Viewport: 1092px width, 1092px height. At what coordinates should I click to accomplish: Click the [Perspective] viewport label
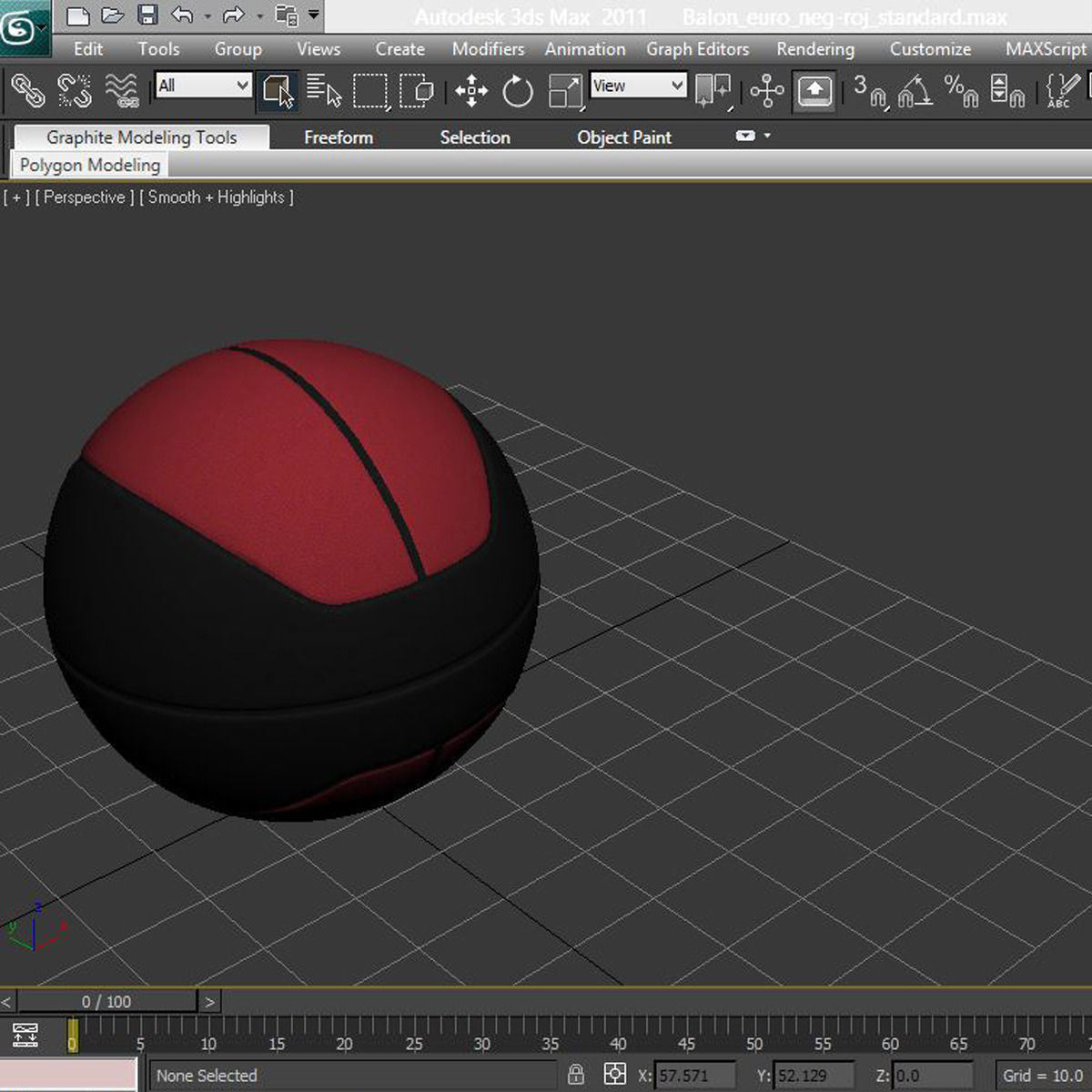[85, 197]
